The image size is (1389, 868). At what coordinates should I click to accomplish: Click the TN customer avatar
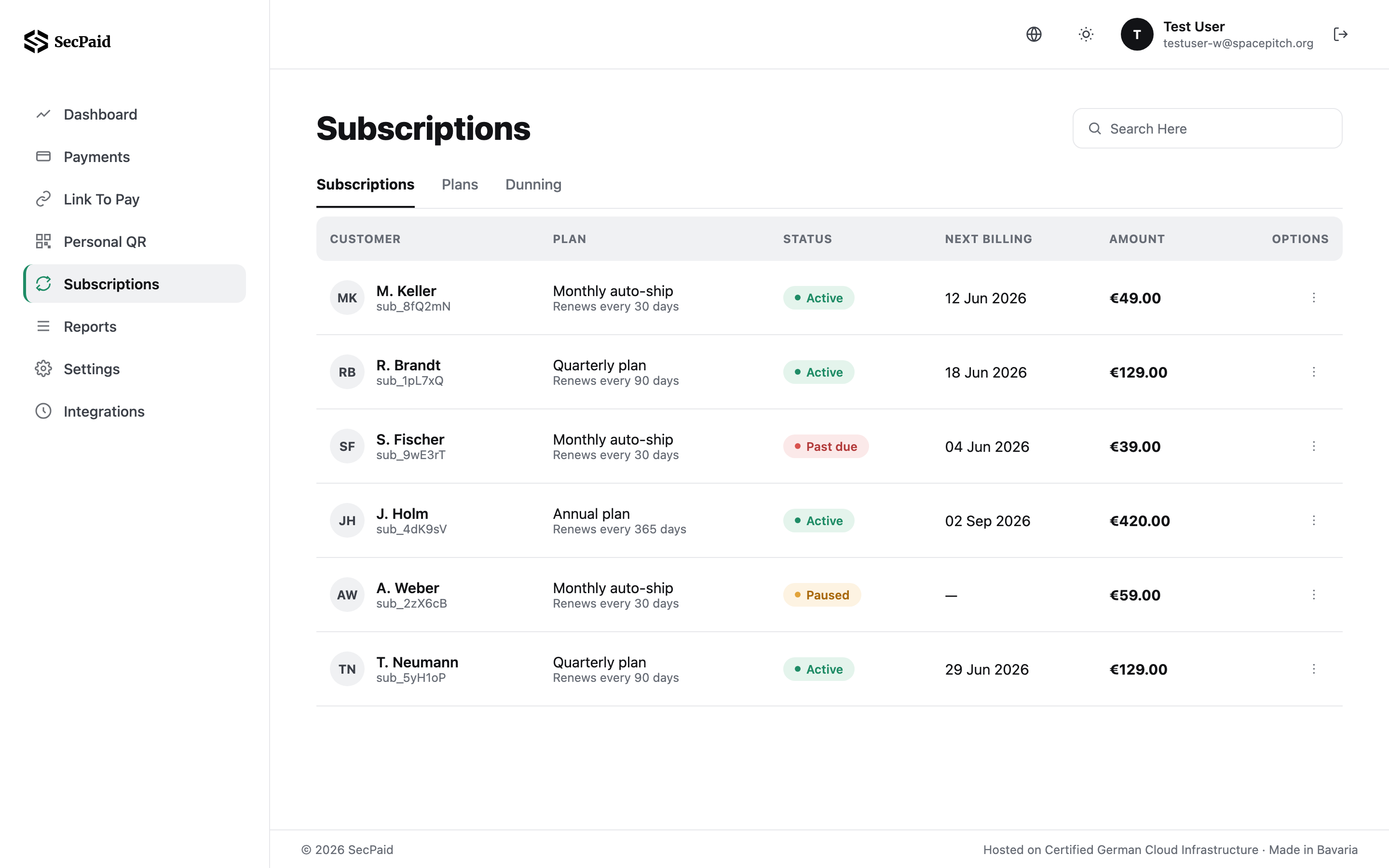coord(347,669)
